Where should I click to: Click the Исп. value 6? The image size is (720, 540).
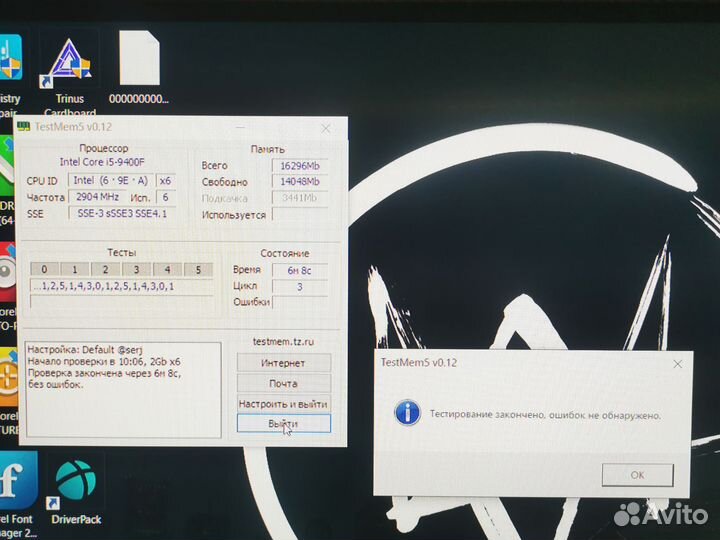tap(166, 197)
